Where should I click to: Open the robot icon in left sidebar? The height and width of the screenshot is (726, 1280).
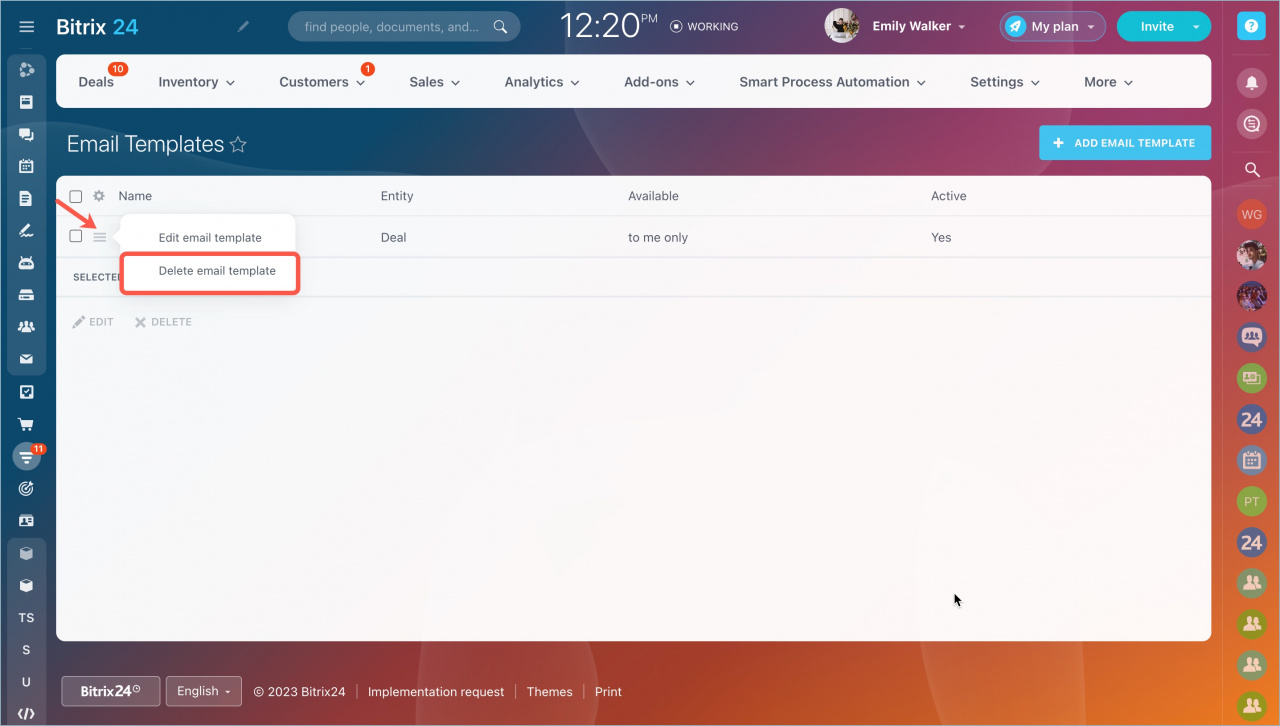[x=27, y=262]
